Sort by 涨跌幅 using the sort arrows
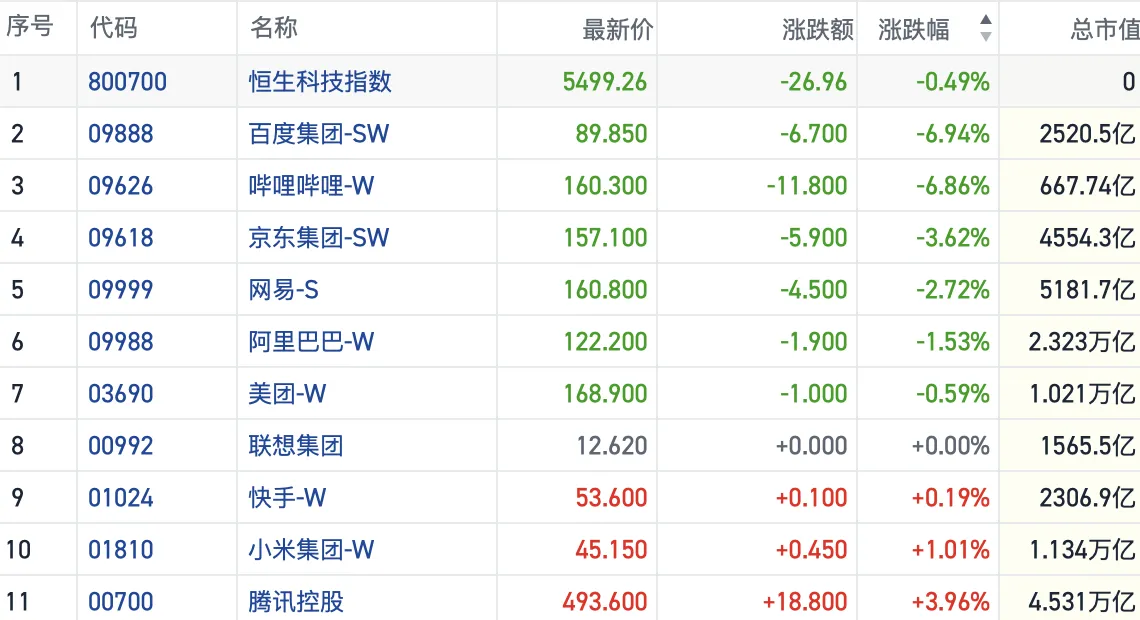Screen dimensions: 1140x620 pos(985,28)
